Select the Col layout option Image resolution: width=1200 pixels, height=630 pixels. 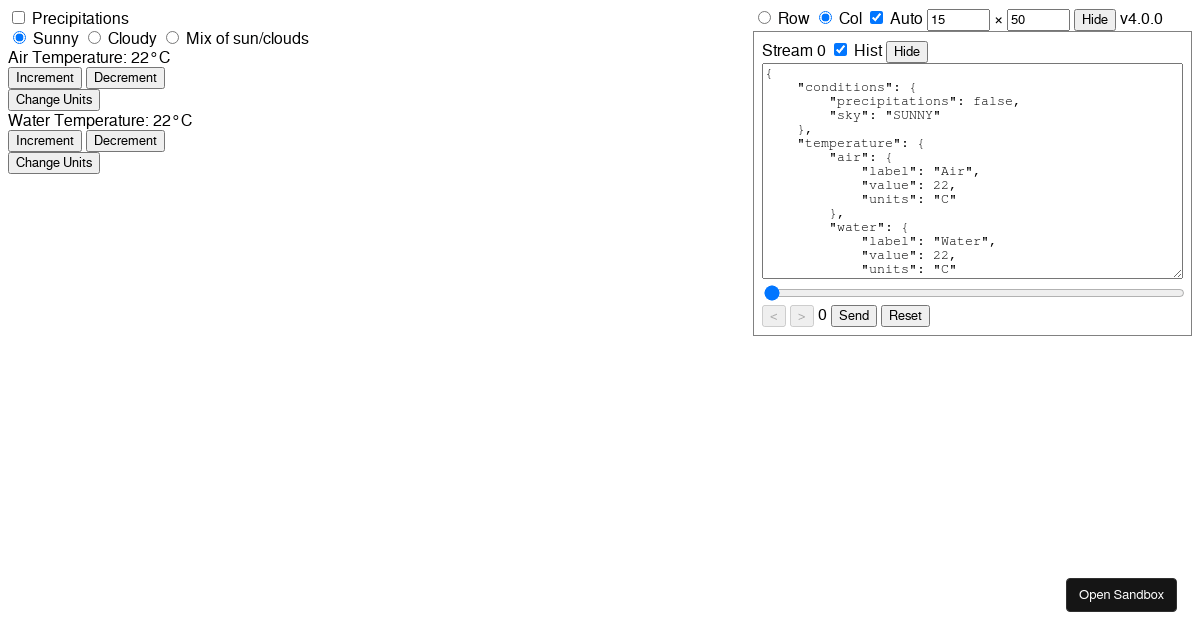coord(825,17)
